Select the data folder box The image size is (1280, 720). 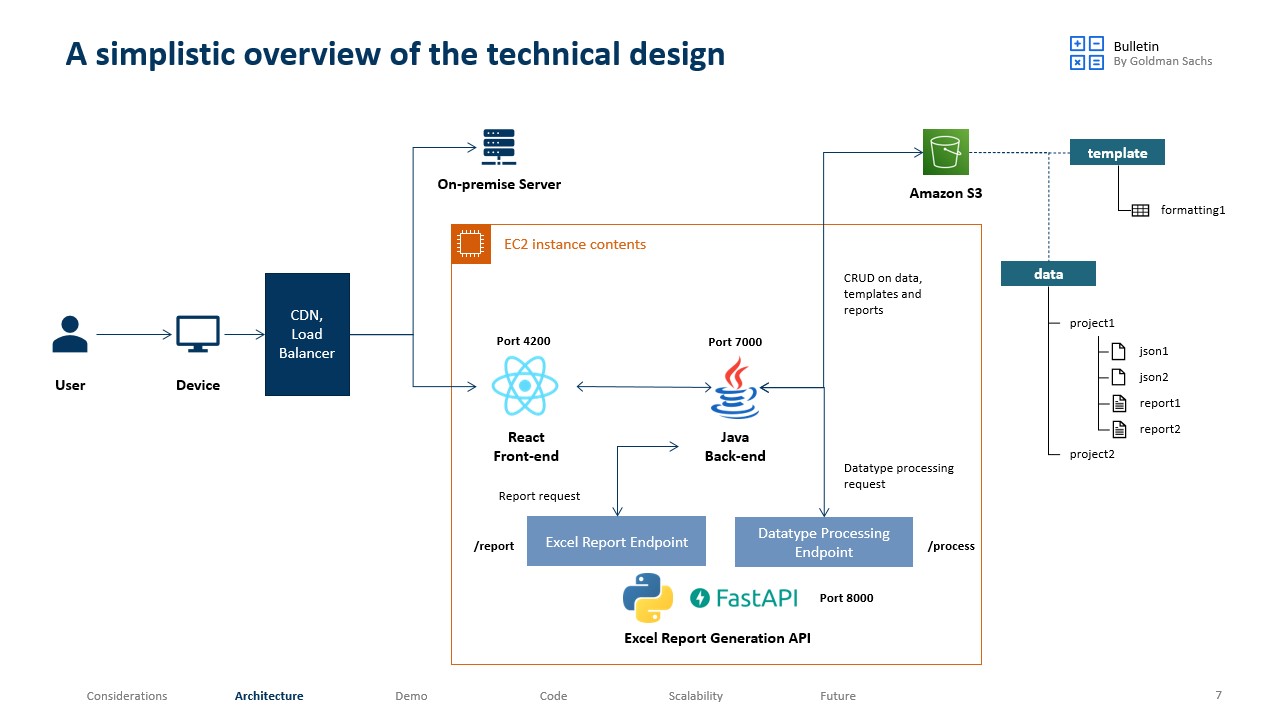click(1048, 273)
